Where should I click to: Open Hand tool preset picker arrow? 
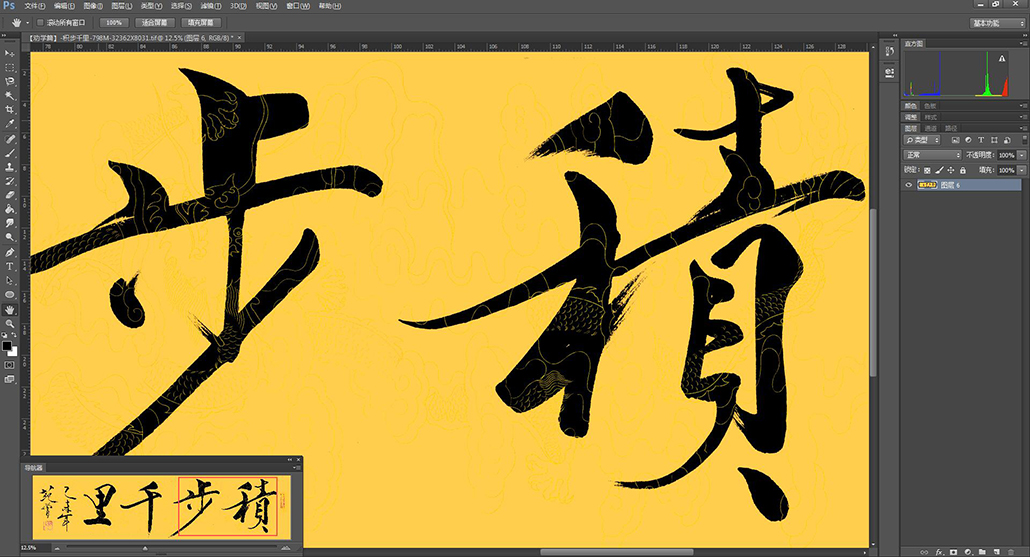click(28, 23)
